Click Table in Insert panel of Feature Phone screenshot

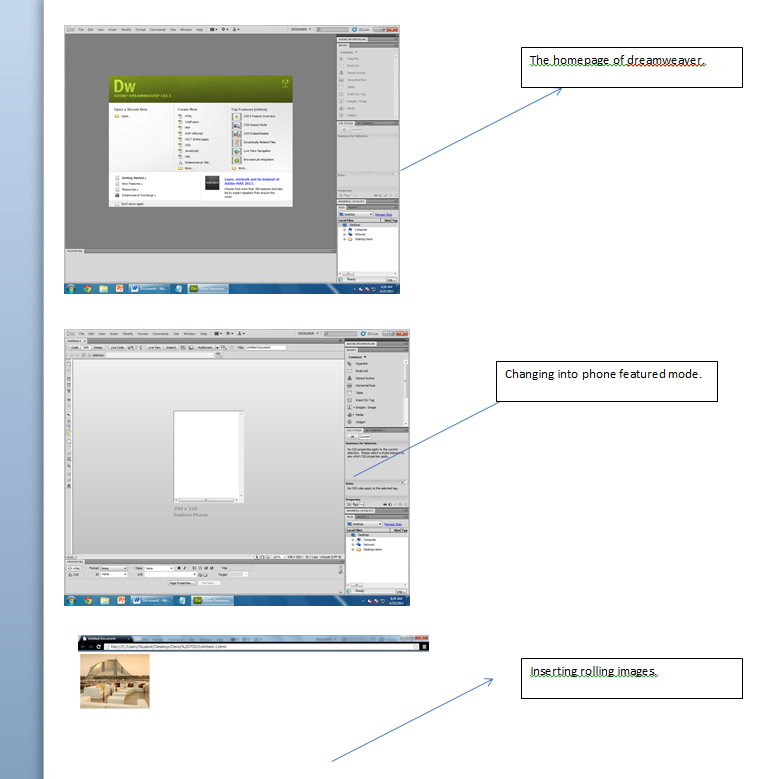pyautogui.click(x=355, y=393)
